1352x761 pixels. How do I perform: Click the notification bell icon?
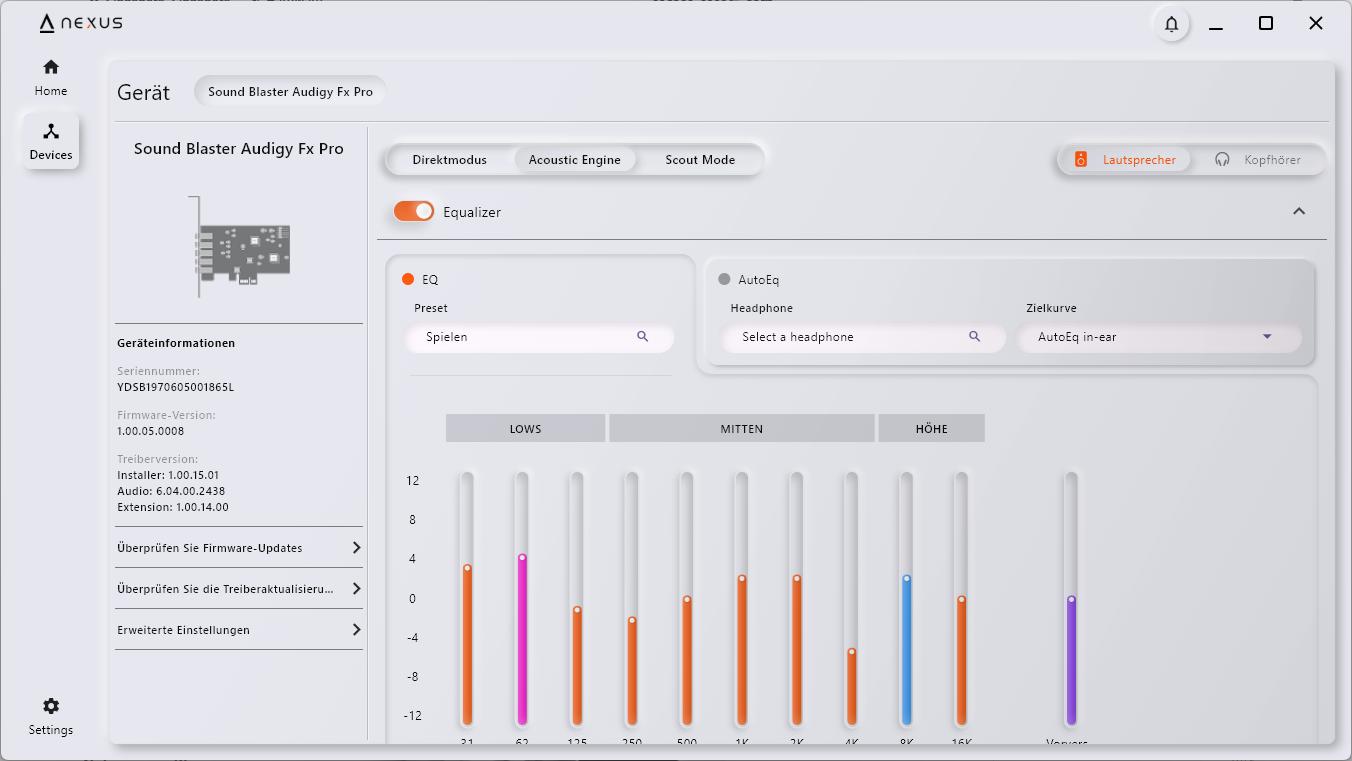point(1171,24)
